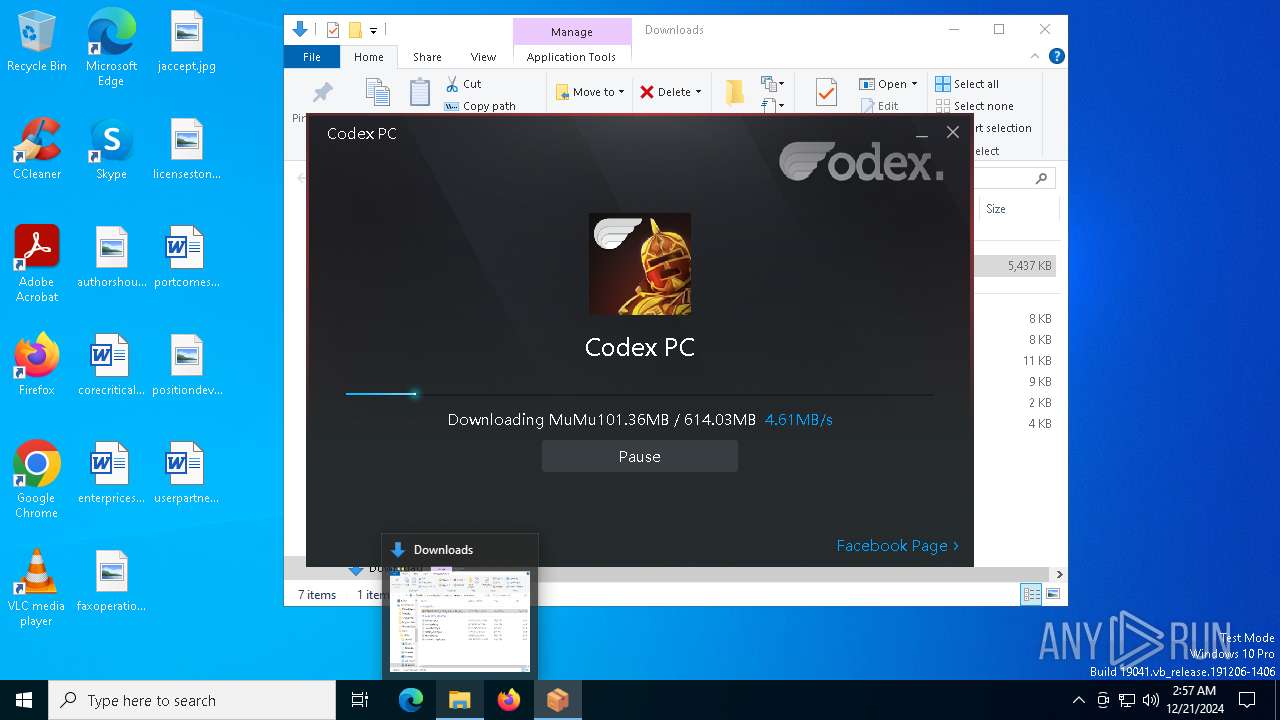Open the Application Tools tab
1280x720 pixels.
pos(571,57)
